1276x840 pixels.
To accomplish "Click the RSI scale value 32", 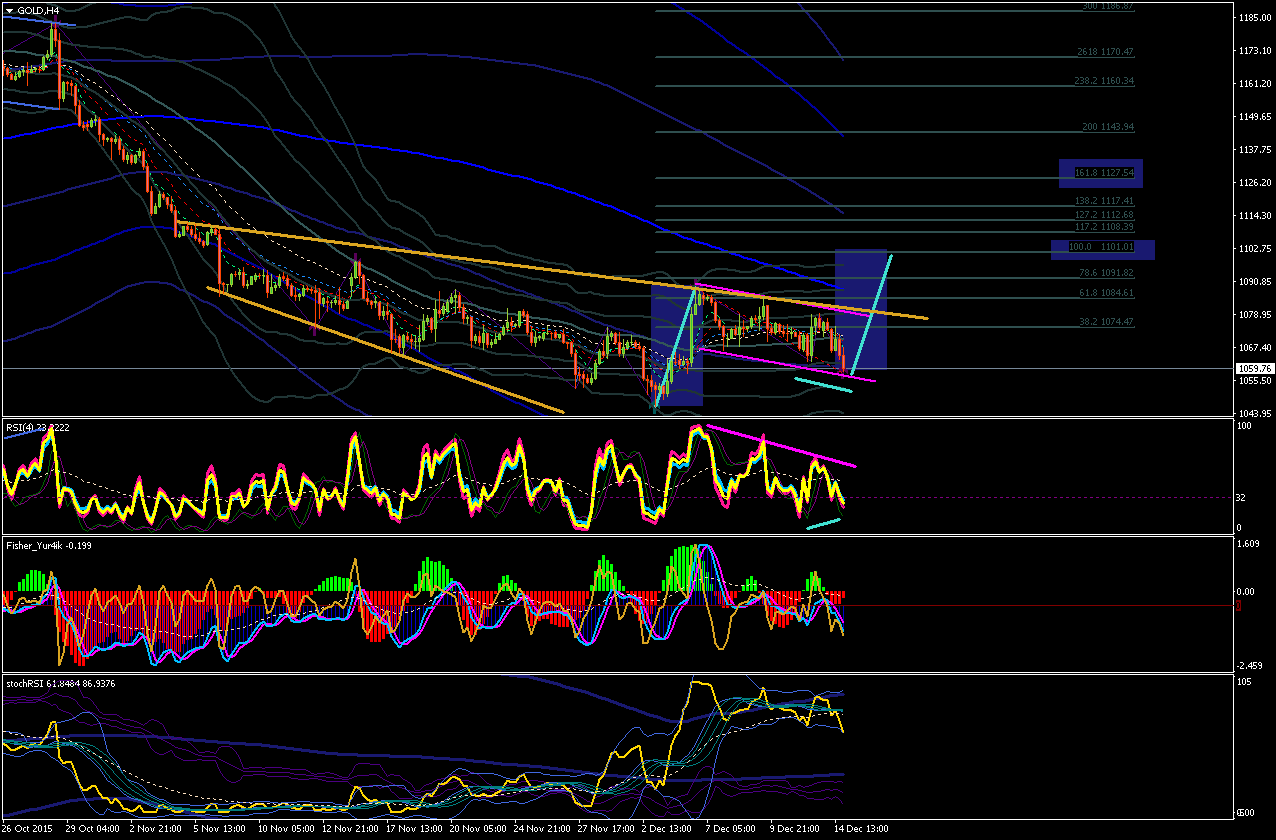I will pos(1242,496).
